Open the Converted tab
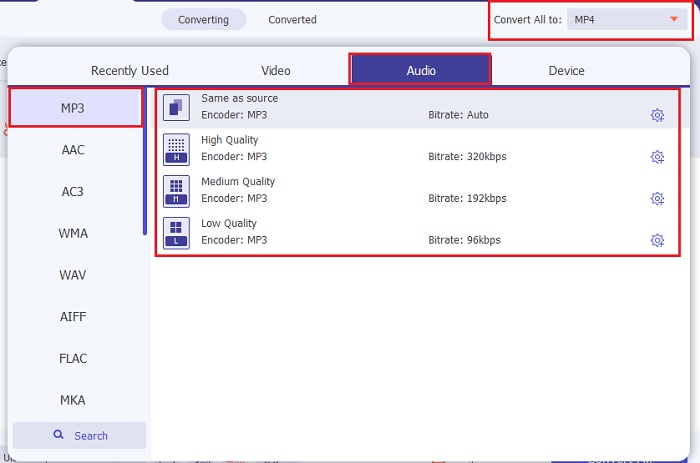Screen dimensions: 700x463 tap(292, 20)
